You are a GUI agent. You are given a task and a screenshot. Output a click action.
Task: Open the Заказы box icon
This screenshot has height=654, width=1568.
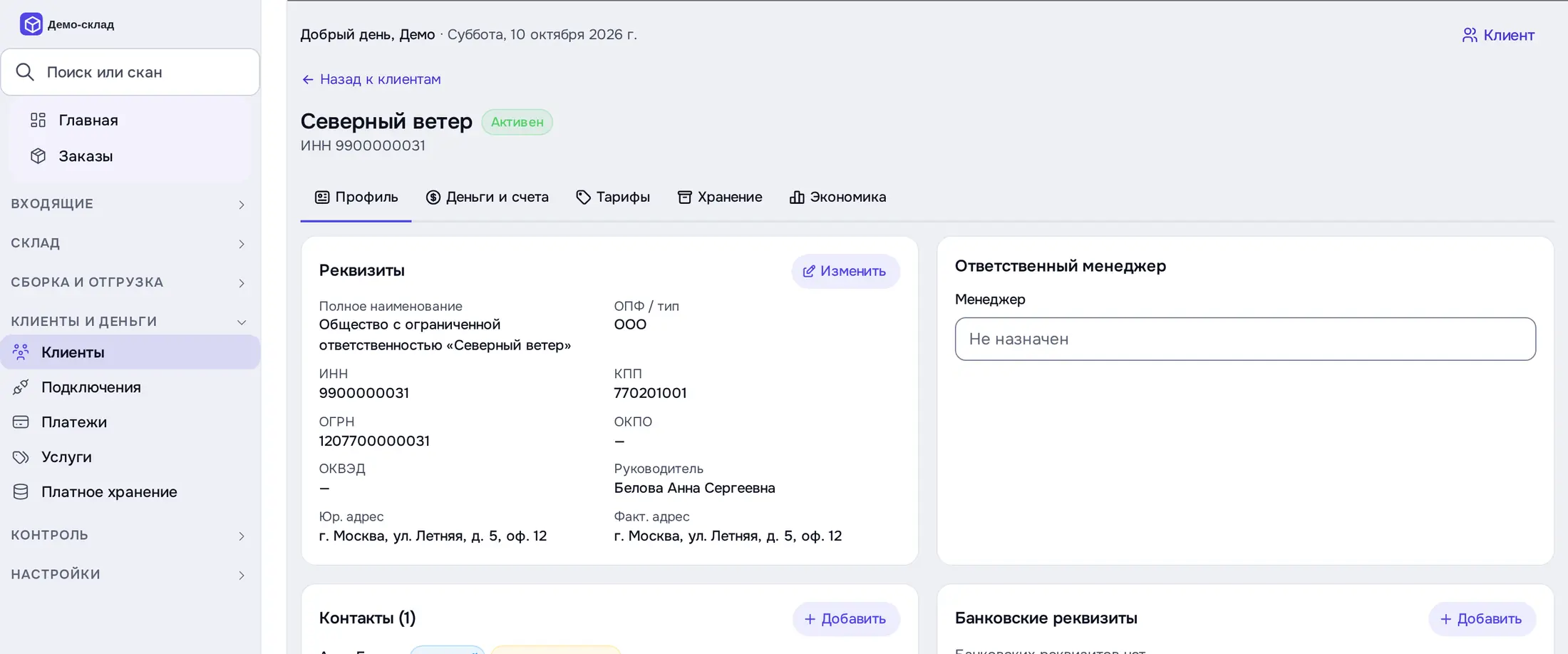pos(38,155)
